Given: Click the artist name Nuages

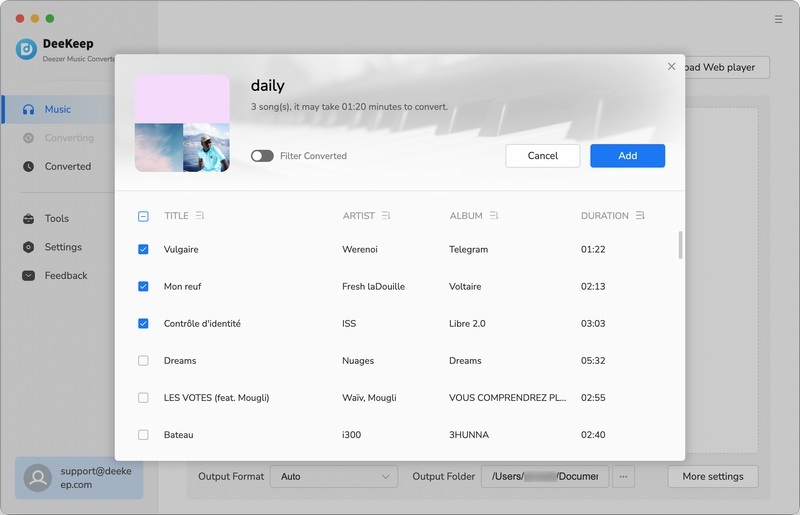Looking at the screenshot, I should [x=358, y=360].
